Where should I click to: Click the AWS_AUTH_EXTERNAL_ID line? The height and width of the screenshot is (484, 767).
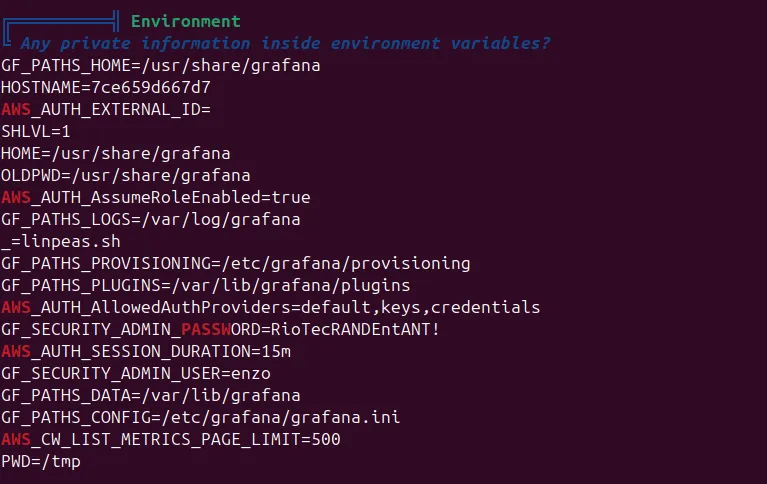(106, 109)
